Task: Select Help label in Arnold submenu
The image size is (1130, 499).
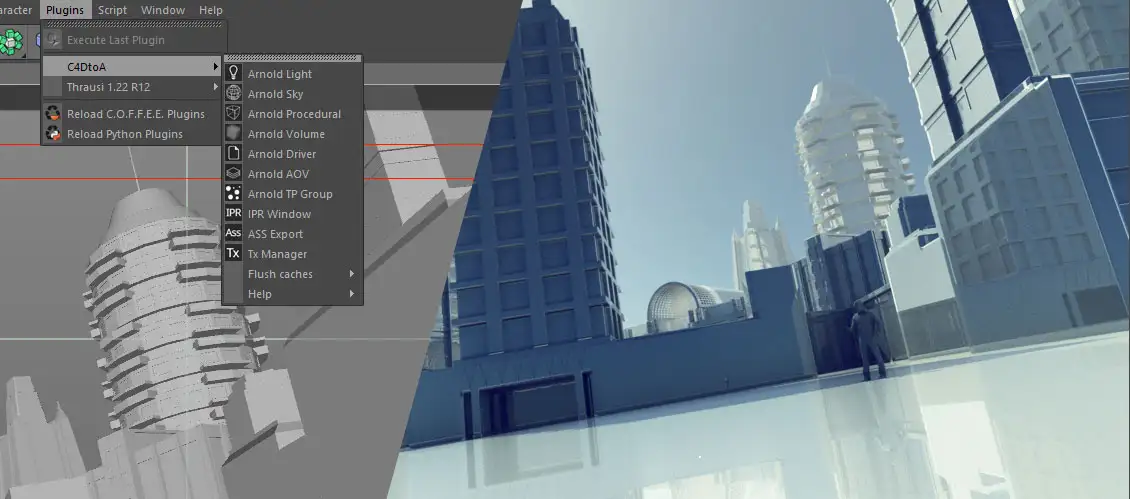Action: (259, 294)
